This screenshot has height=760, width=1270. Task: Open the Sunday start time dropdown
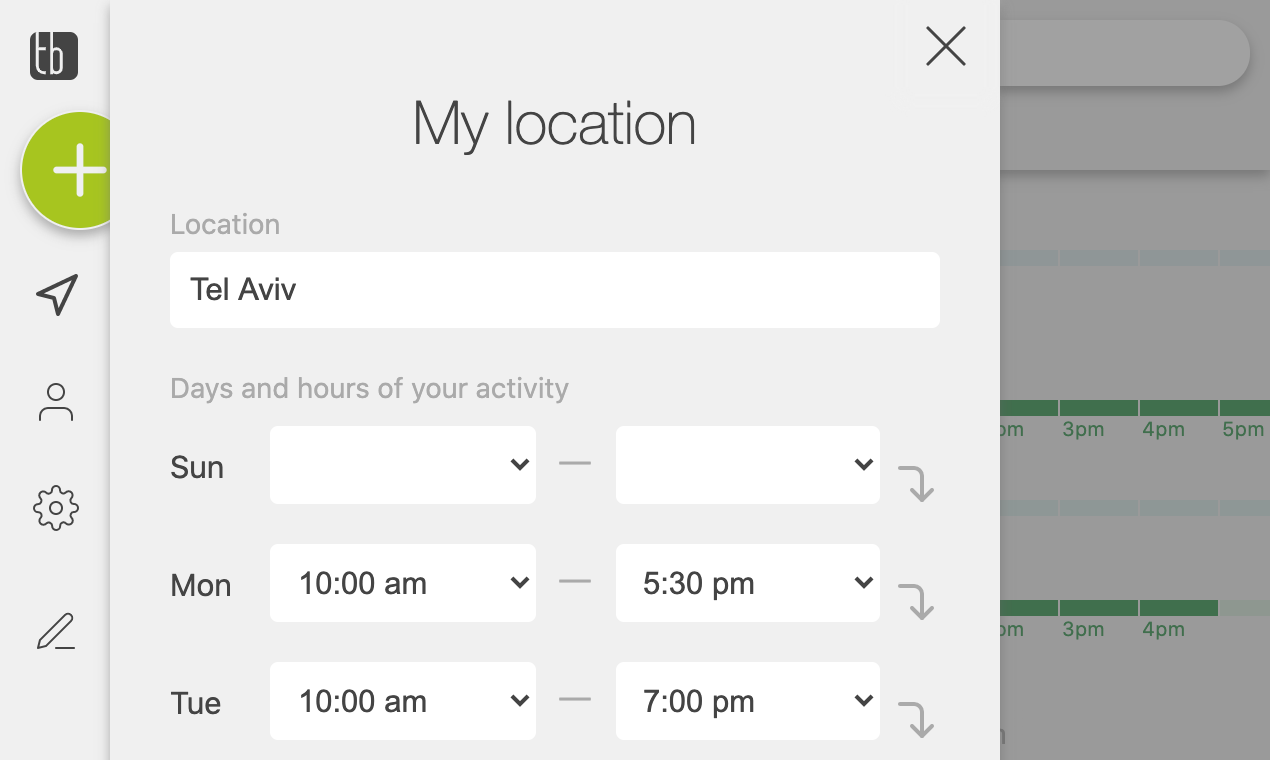coord(402,464)
